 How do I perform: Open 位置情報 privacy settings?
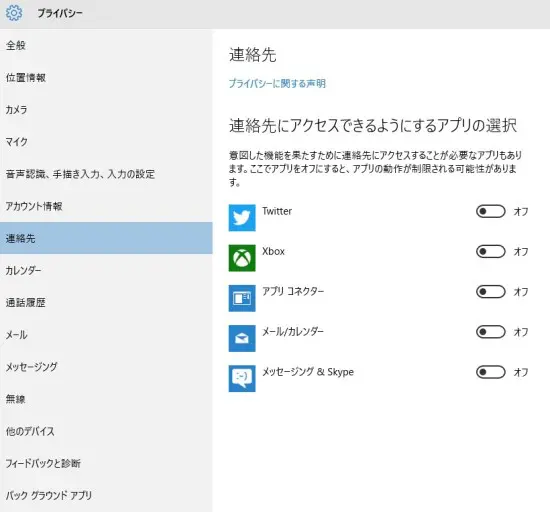(x=106, y=78)
